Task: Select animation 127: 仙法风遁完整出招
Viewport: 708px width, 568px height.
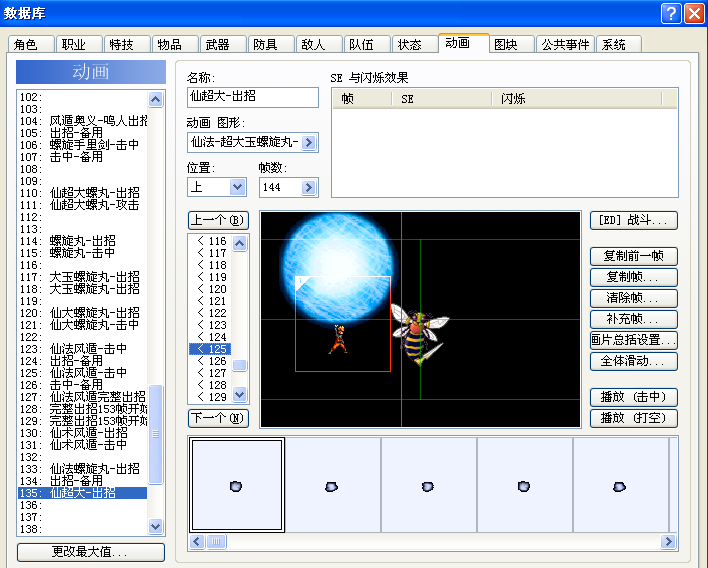Action: [x=83, y=397]
